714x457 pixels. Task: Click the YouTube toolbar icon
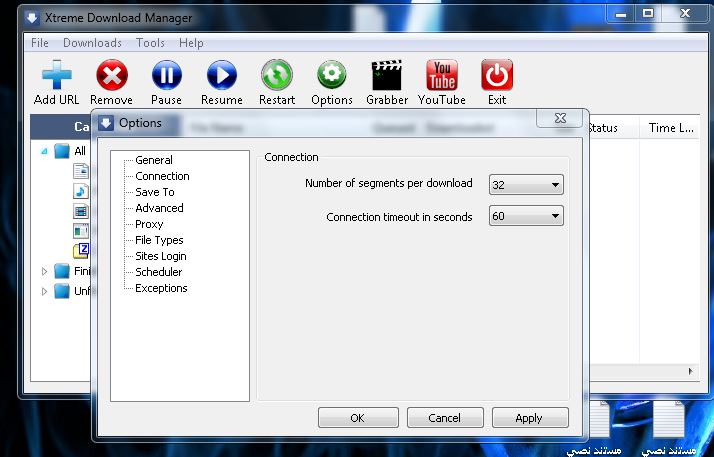(x=441, y=76)
